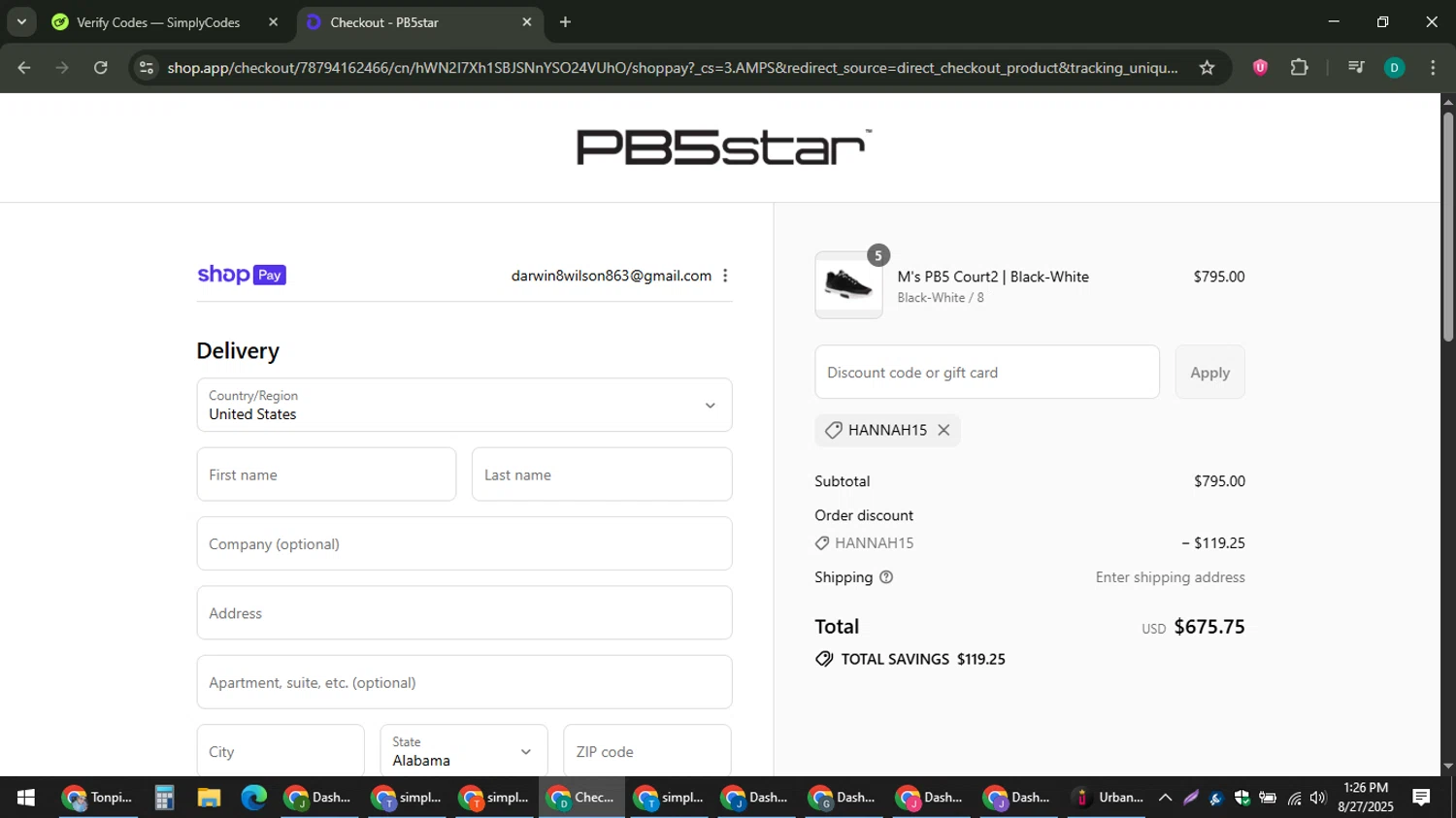1456x818 pixels.
Task: Click the scrollbar down arrow
Action: point(1448,766)
